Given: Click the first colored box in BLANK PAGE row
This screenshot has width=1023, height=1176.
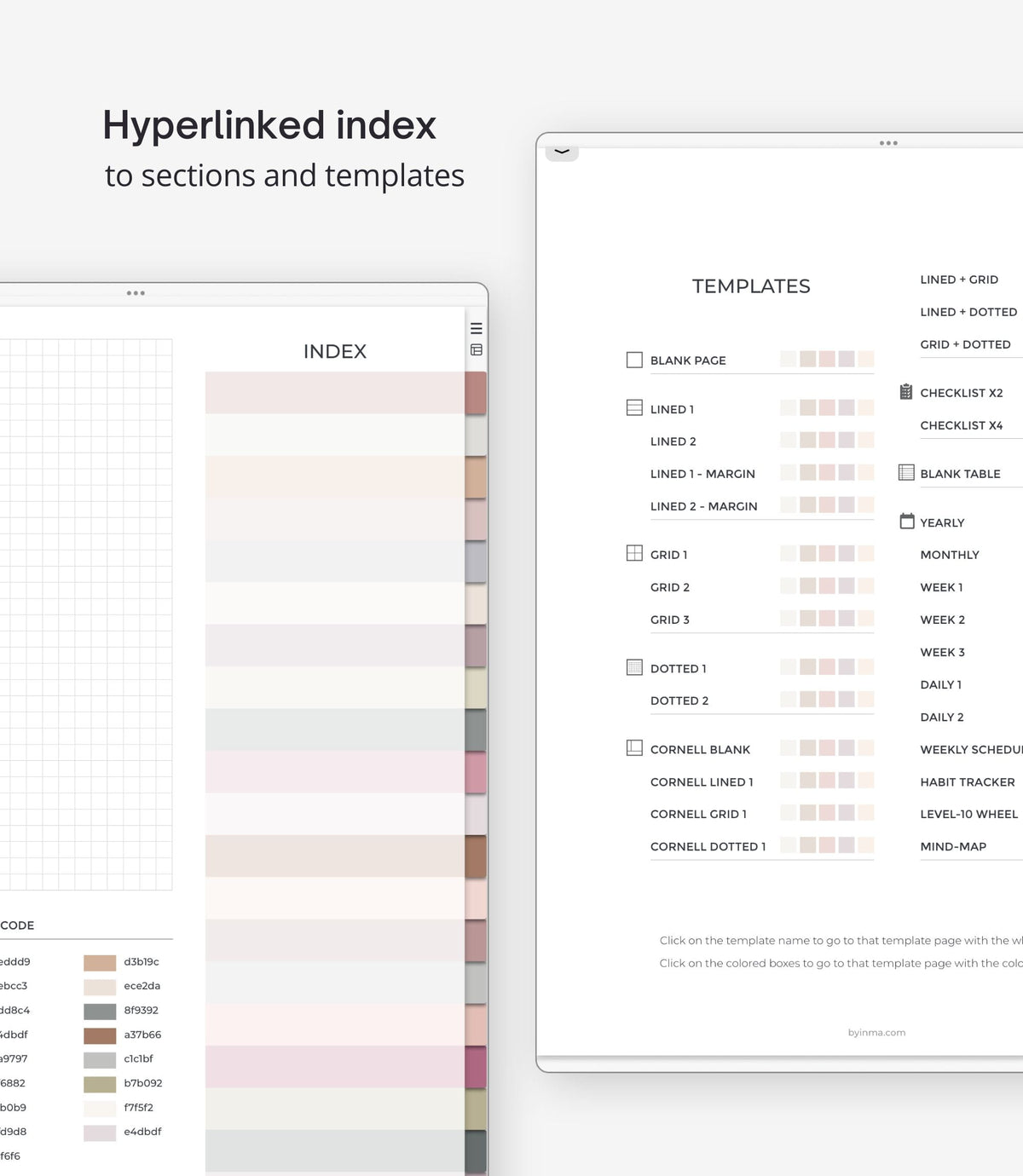Looking at the screenshot, I should [788, 359].
